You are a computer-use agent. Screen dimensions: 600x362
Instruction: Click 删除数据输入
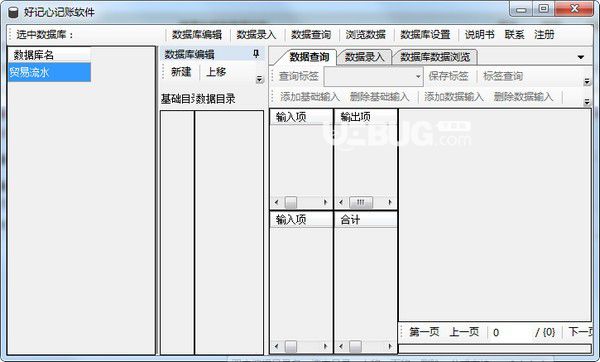(x=523, y=97)
